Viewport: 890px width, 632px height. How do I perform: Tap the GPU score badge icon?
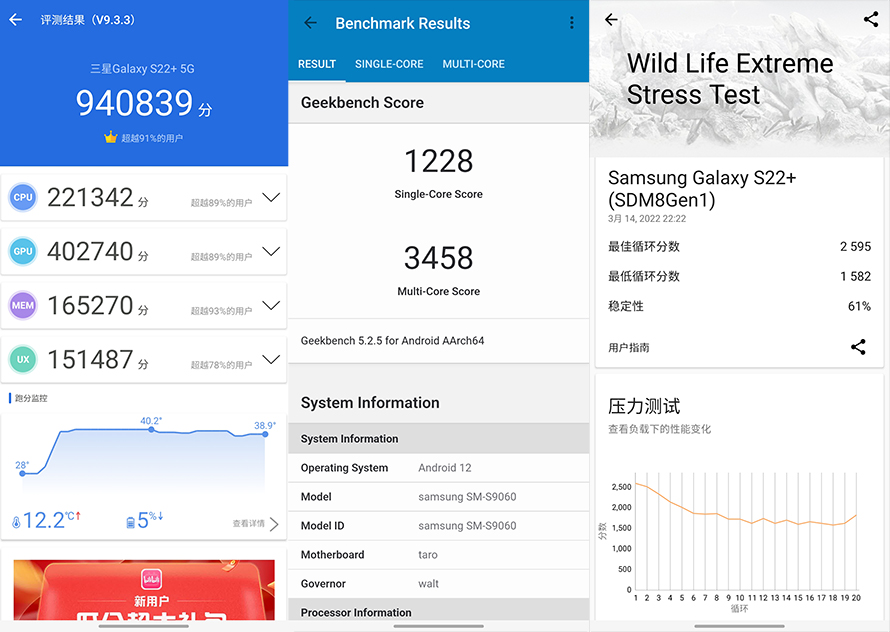coord(23,252)
